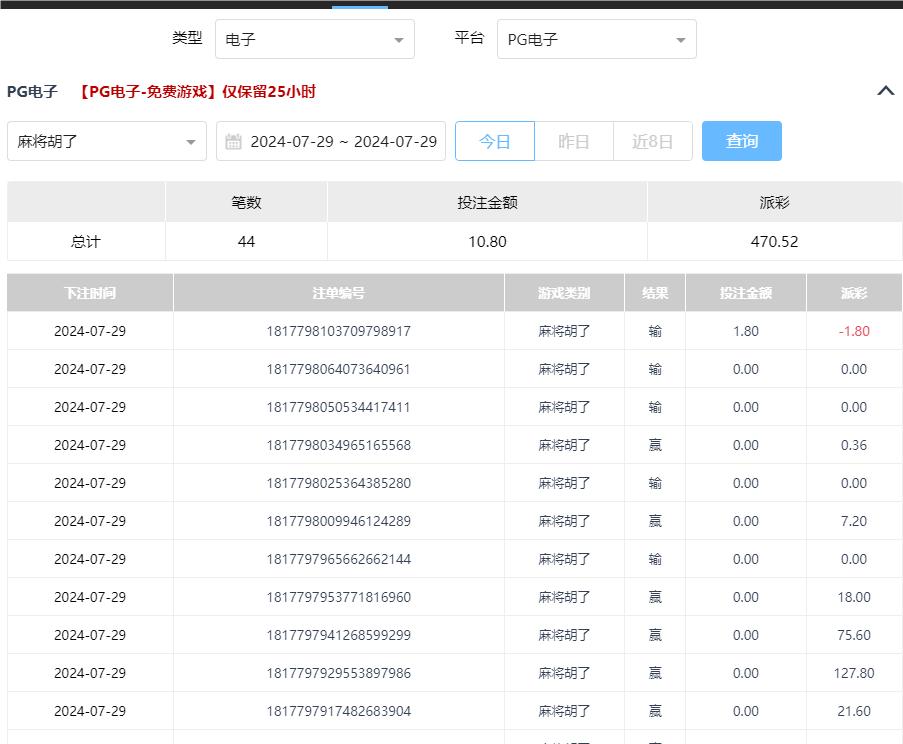Click bet number 1817797929553897986
The image size is (903, 744).
coord(338,673)
